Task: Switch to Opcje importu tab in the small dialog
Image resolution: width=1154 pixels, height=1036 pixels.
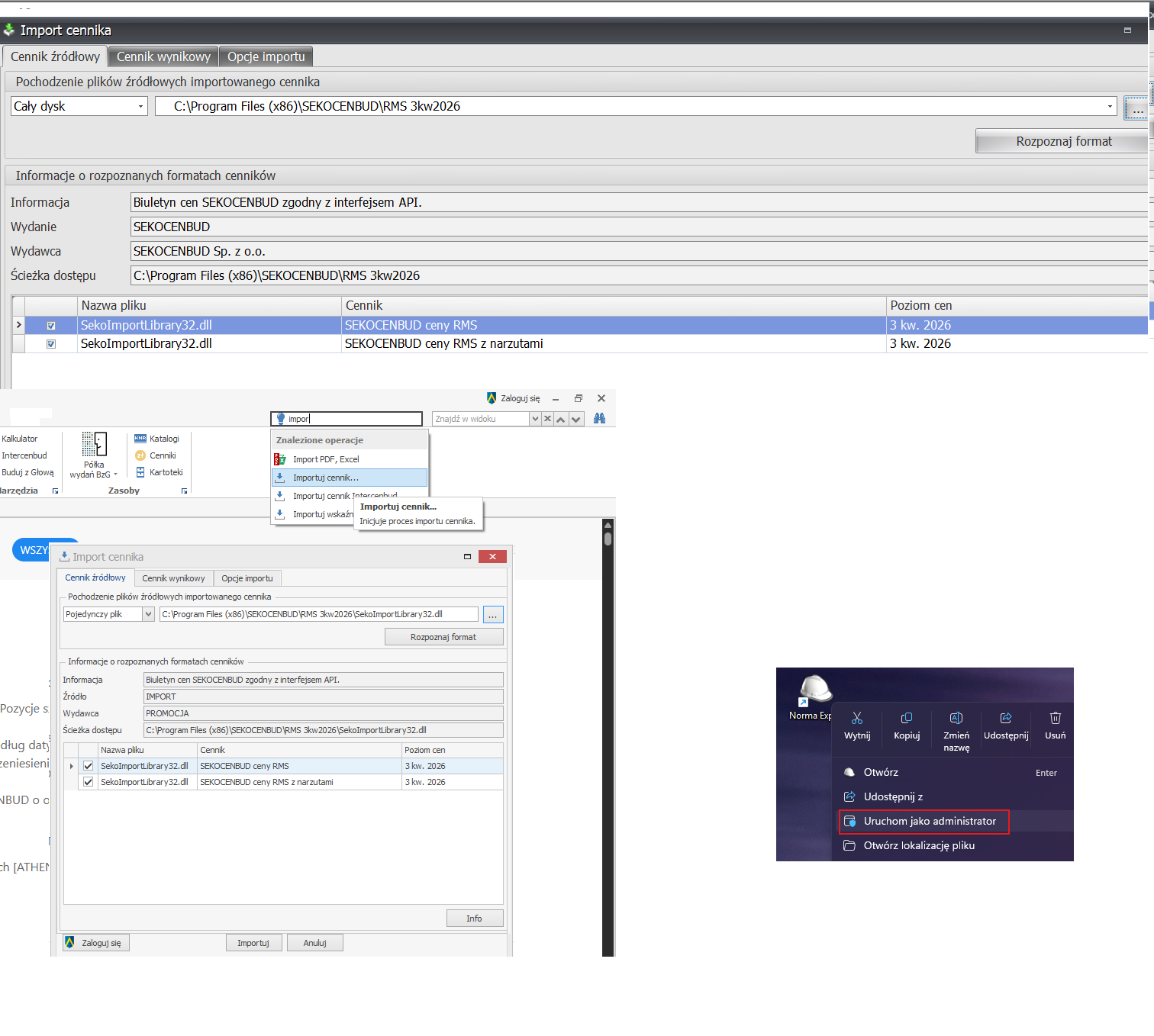Action: (247, 578)
